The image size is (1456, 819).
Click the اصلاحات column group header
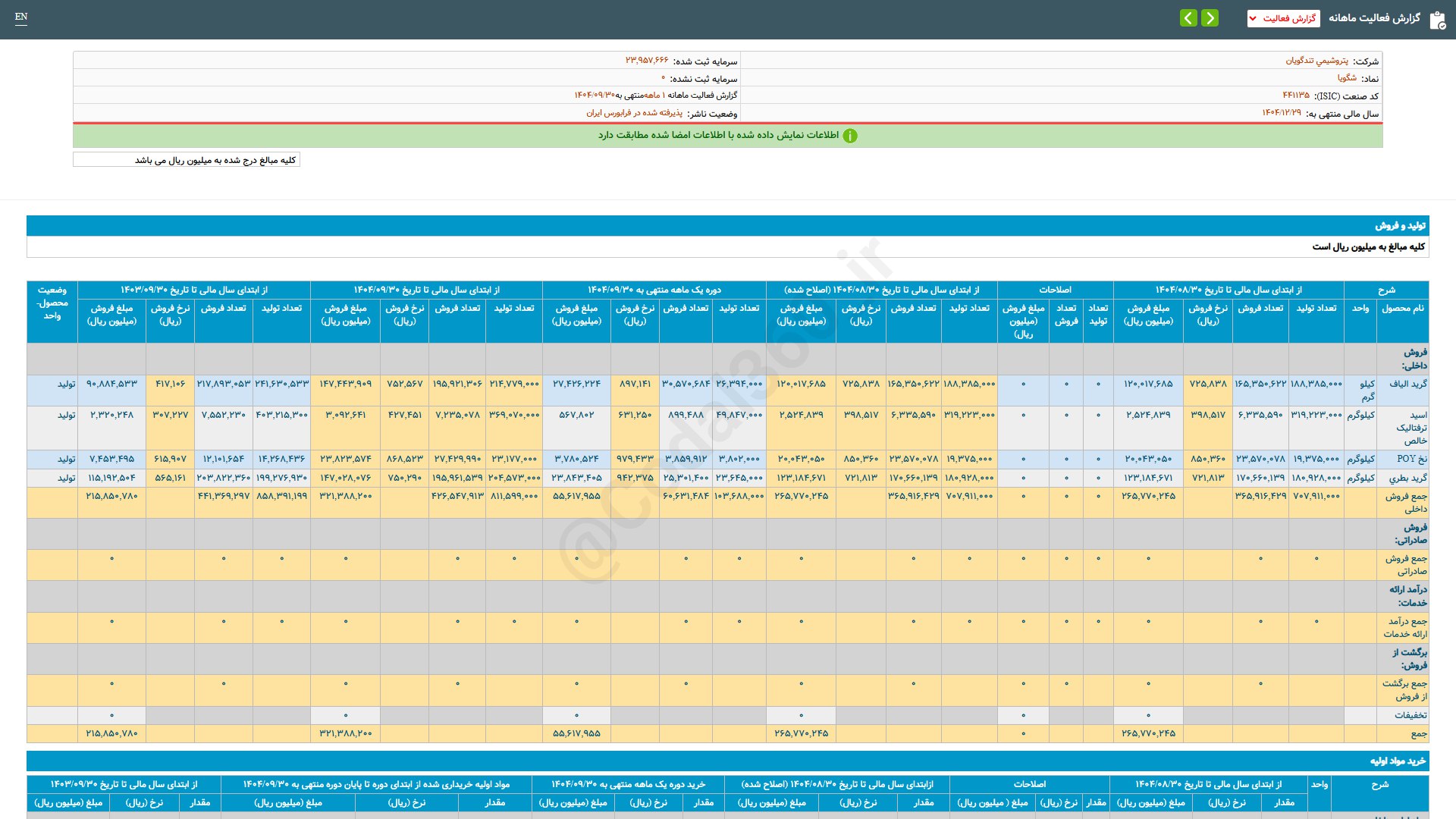pos(1055,290)
